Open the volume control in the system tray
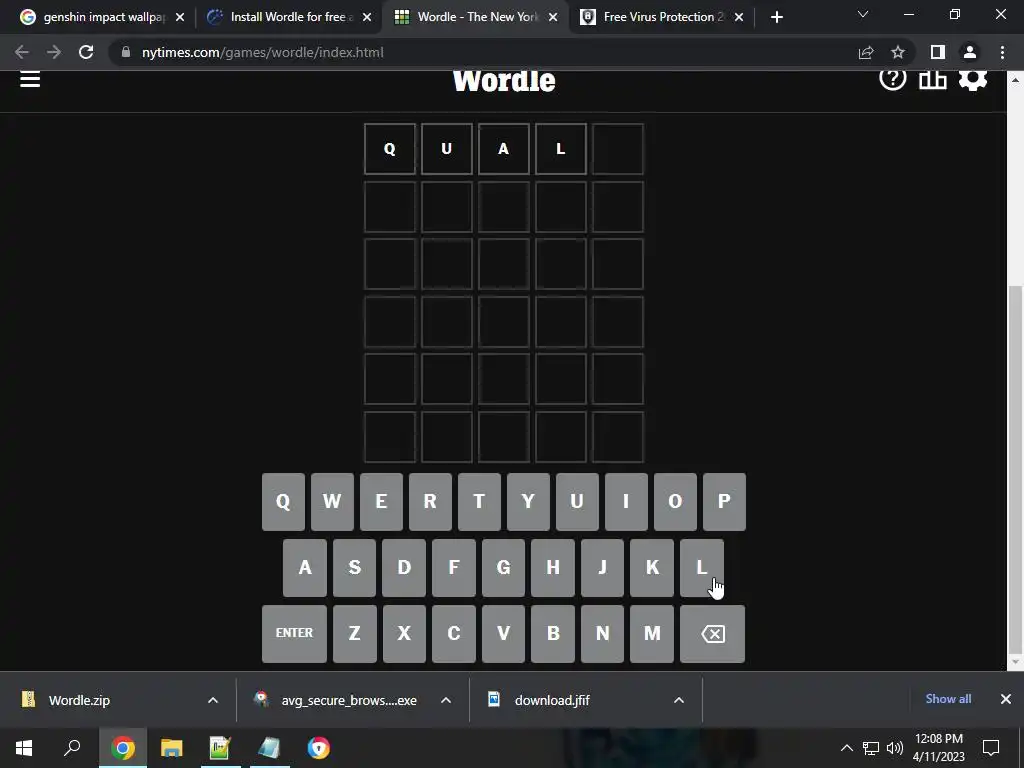The width and height of the screenshot is (1024, 768). tap(895, 748)
